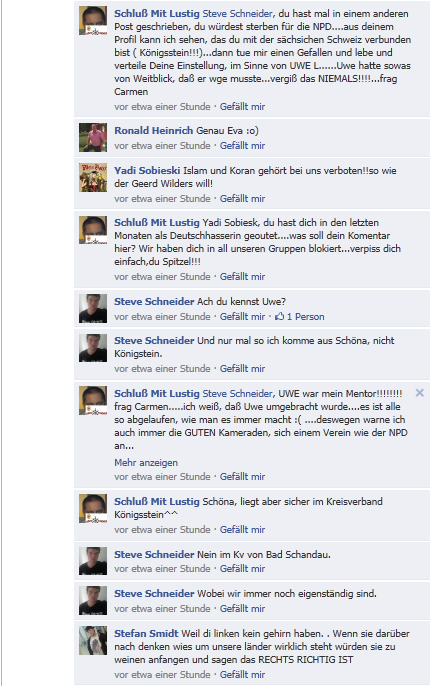Open Yadi Sobieski's avatar thumbnail
This screenshot has height=686, width=430.
[x=93, y=177]
